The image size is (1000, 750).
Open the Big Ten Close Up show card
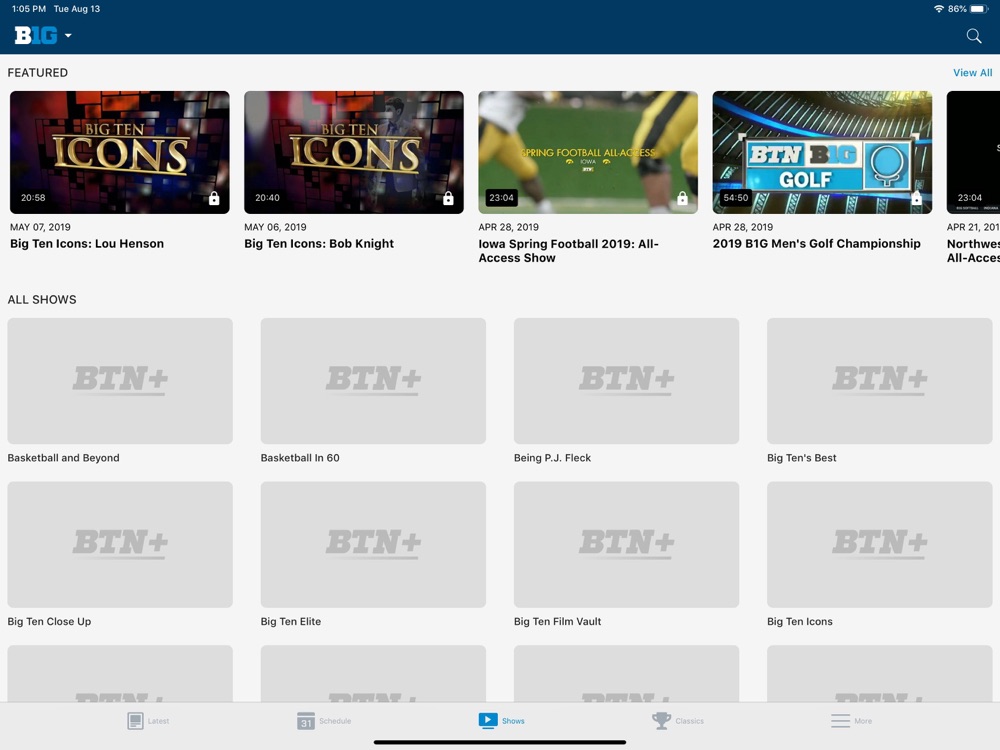(x=120, y=545)
